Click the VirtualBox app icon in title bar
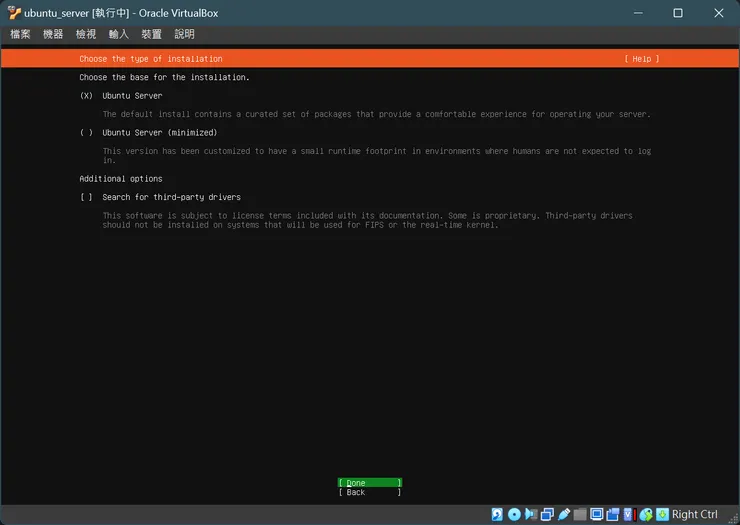 click(x=14, y=13)
